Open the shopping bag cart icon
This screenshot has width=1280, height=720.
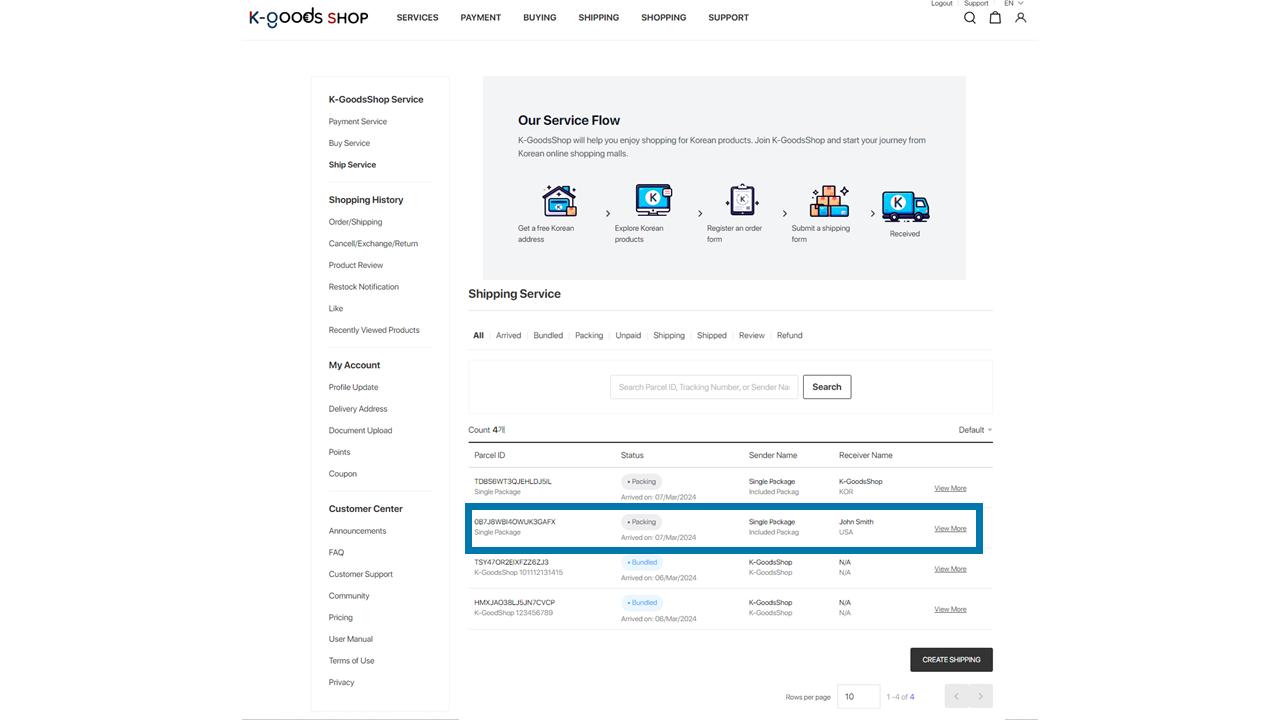(995, 18)
